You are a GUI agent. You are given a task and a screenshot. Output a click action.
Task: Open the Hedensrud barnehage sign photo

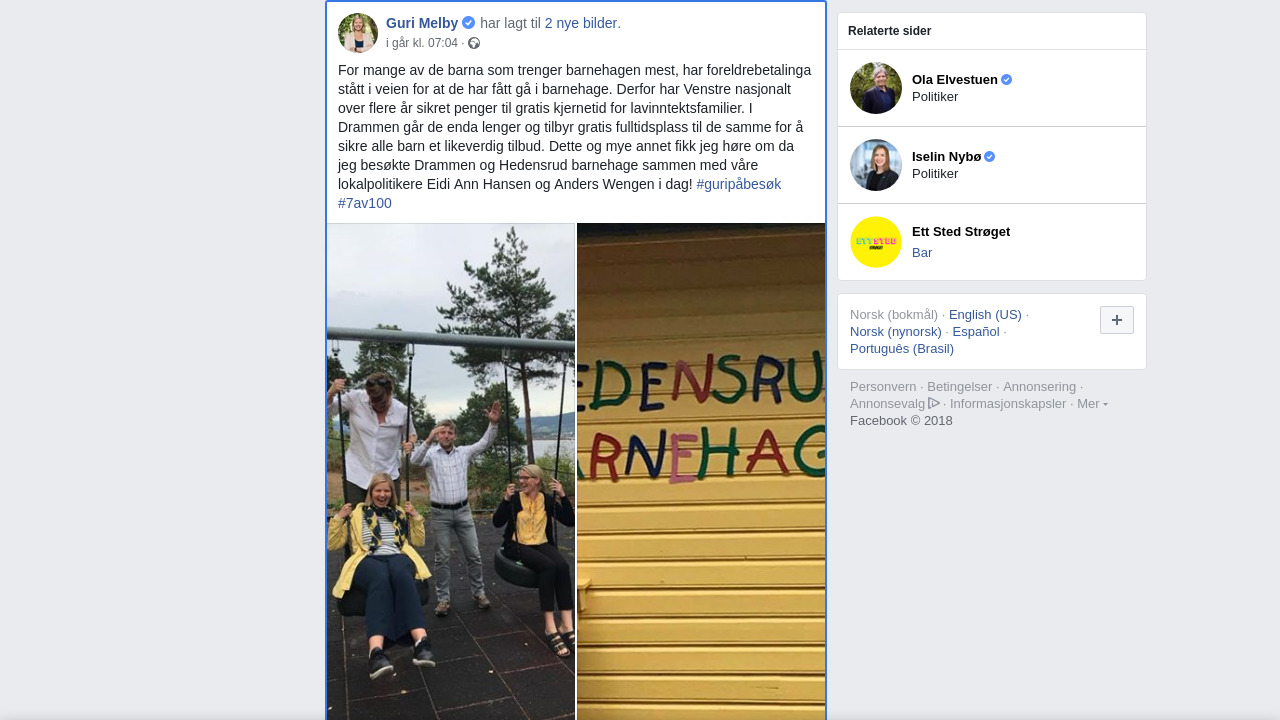point(701,471)
